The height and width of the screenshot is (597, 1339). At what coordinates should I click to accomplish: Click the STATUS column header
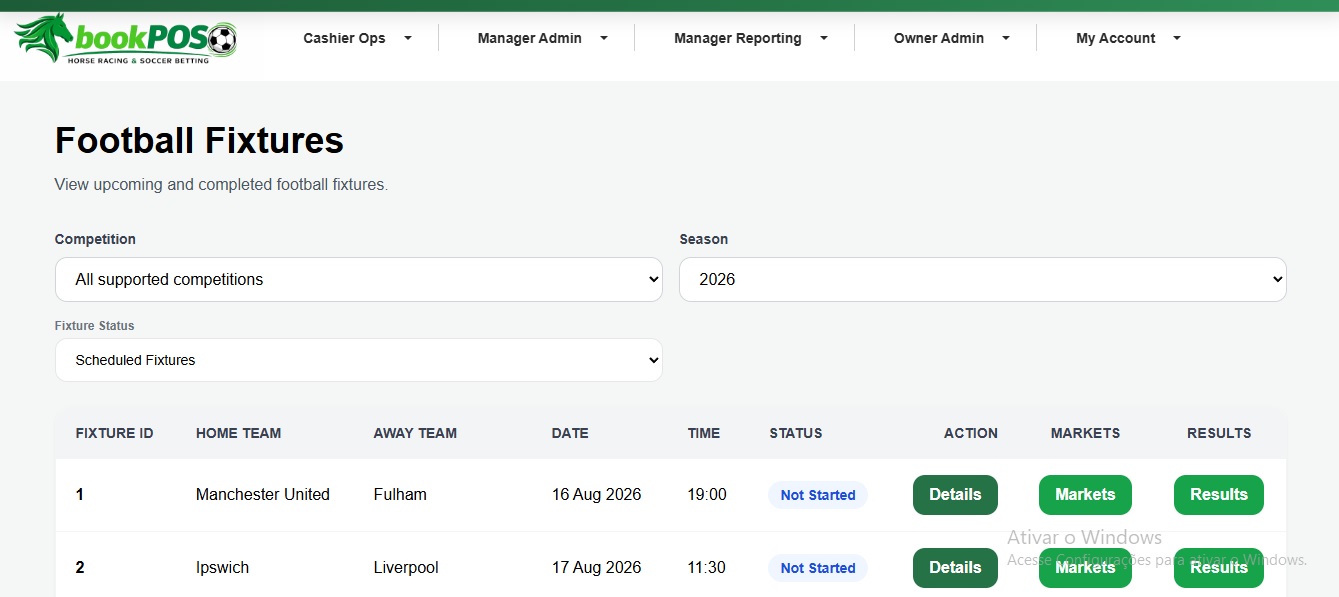tap(796, 433)
